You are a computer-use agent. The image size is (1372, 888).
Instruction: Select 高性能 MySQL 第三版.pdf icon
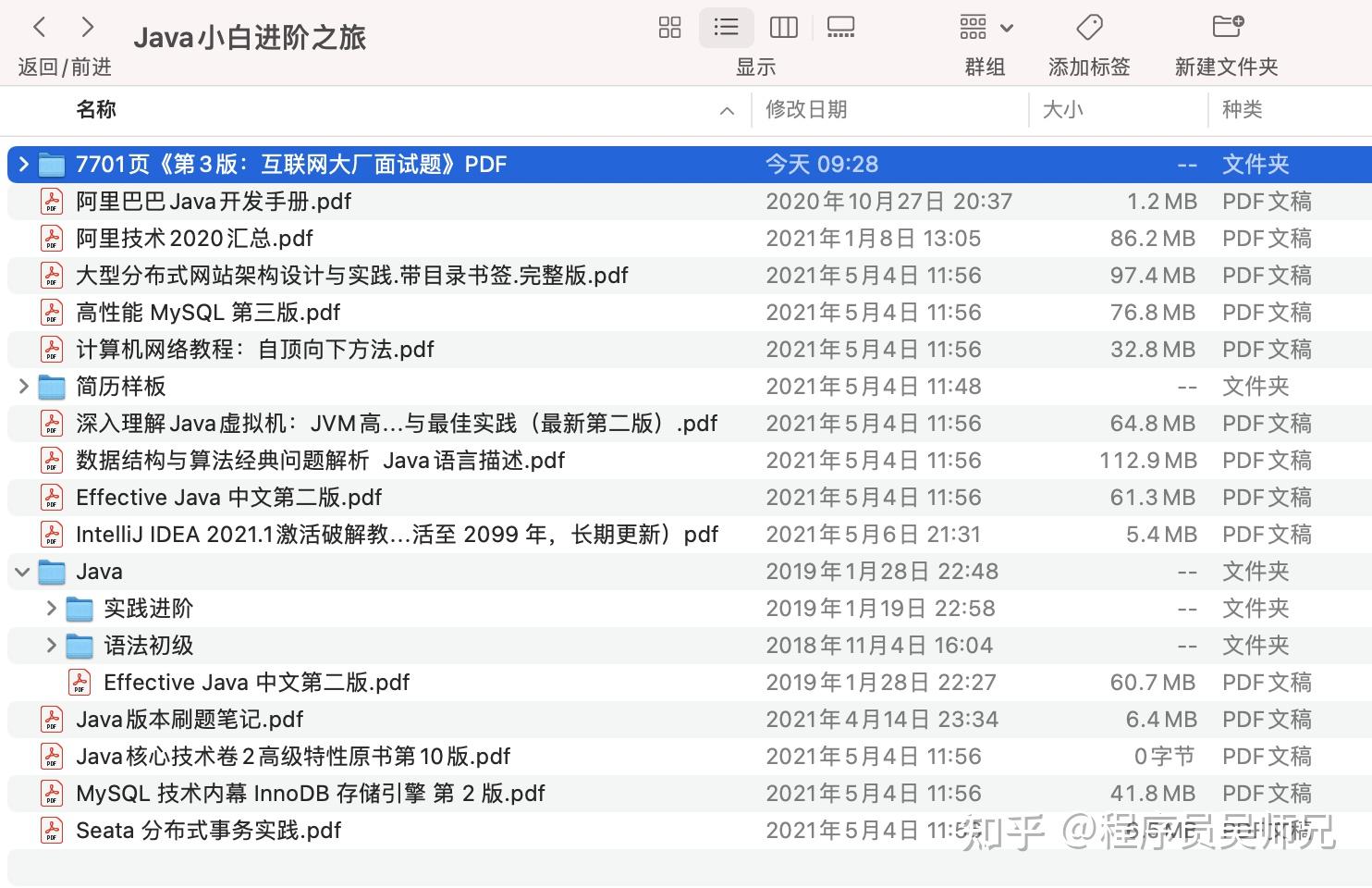[x=52, y=313]
